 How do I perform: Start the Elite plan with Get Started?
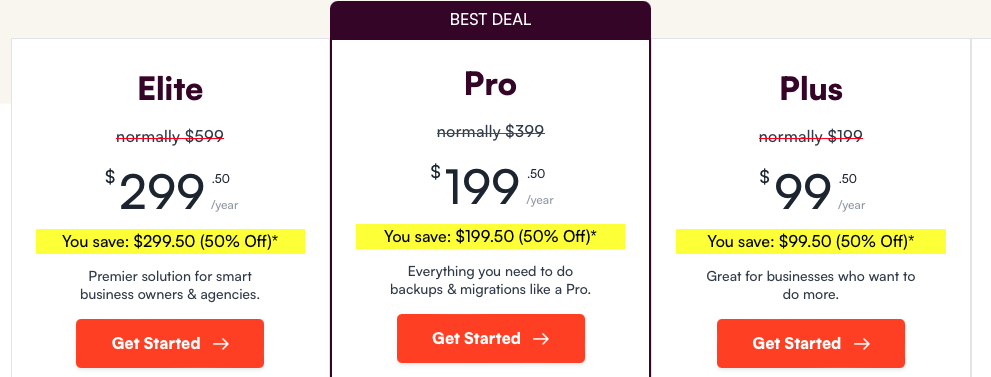click(x=170, y=344)
